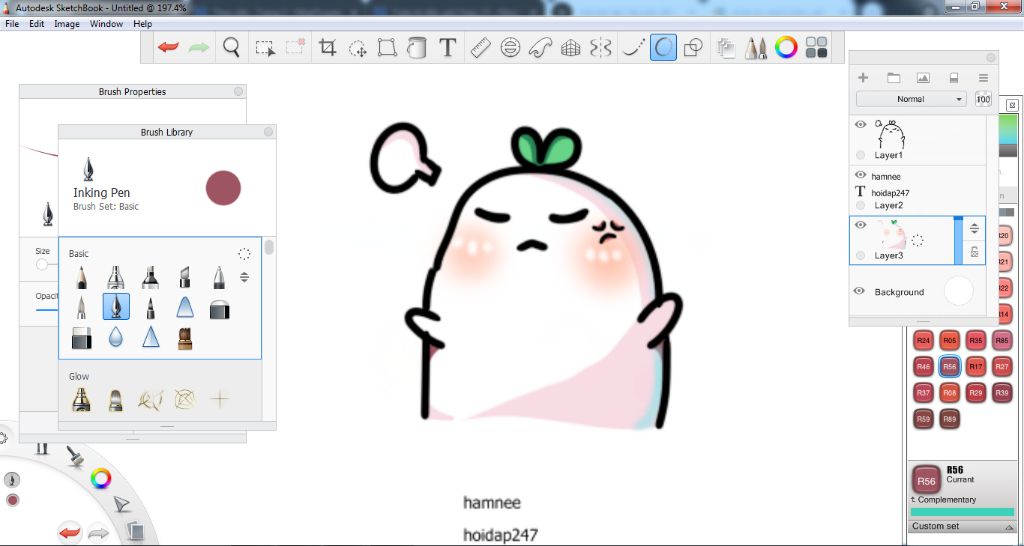The width and height of the screenshot is (1024, 546).
Task: Toggle Layer3 visibility eye
Action: (860, 225)
